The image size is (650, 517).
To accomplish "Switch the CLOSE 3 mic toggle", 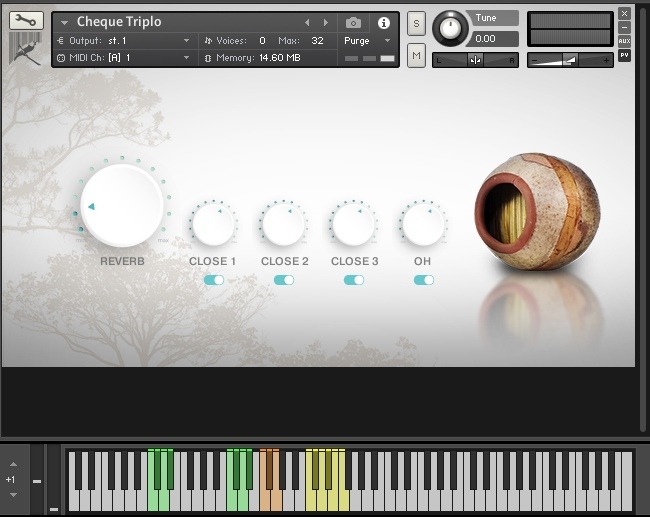I will [x=354, y=280].
